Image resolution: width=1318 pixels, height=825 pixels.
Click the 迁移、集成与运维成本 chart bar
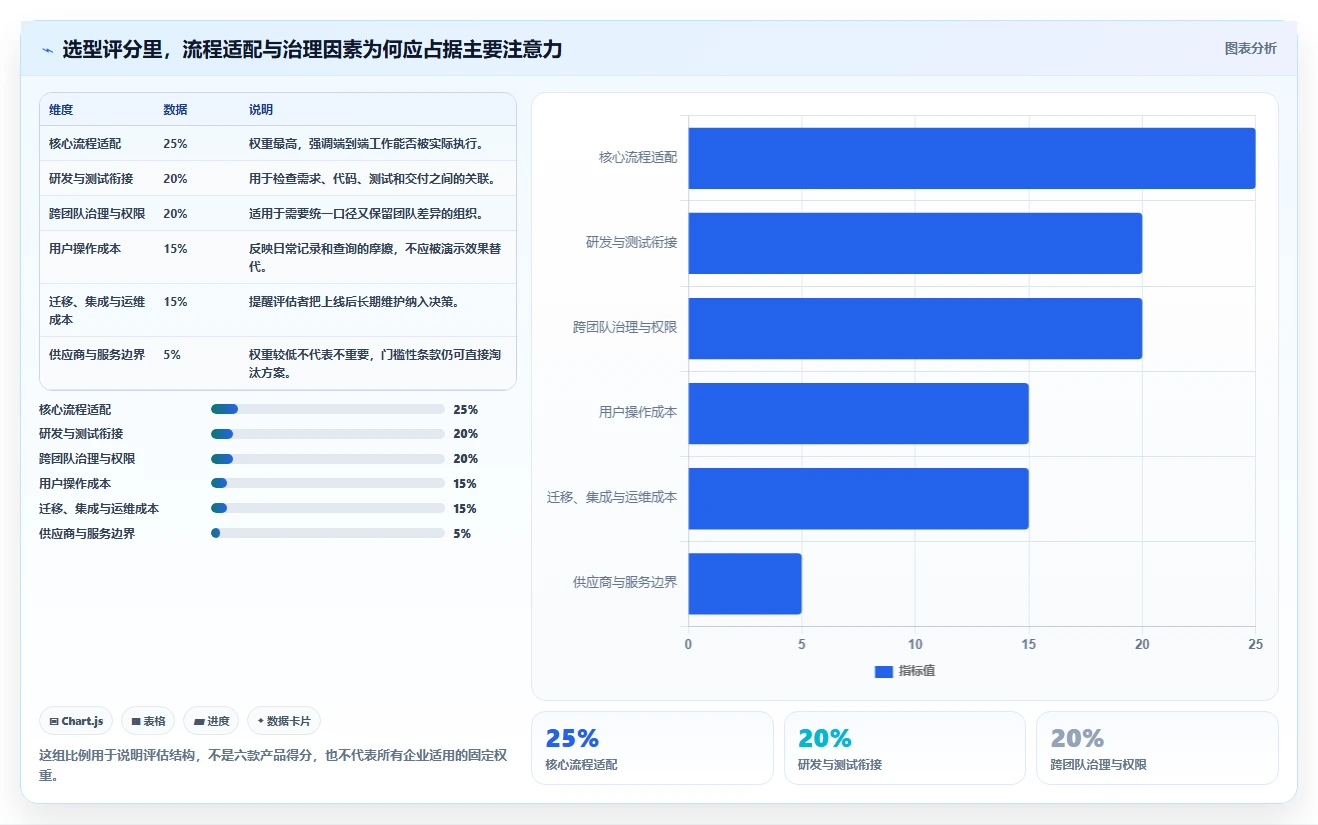[x=858, y=498]
